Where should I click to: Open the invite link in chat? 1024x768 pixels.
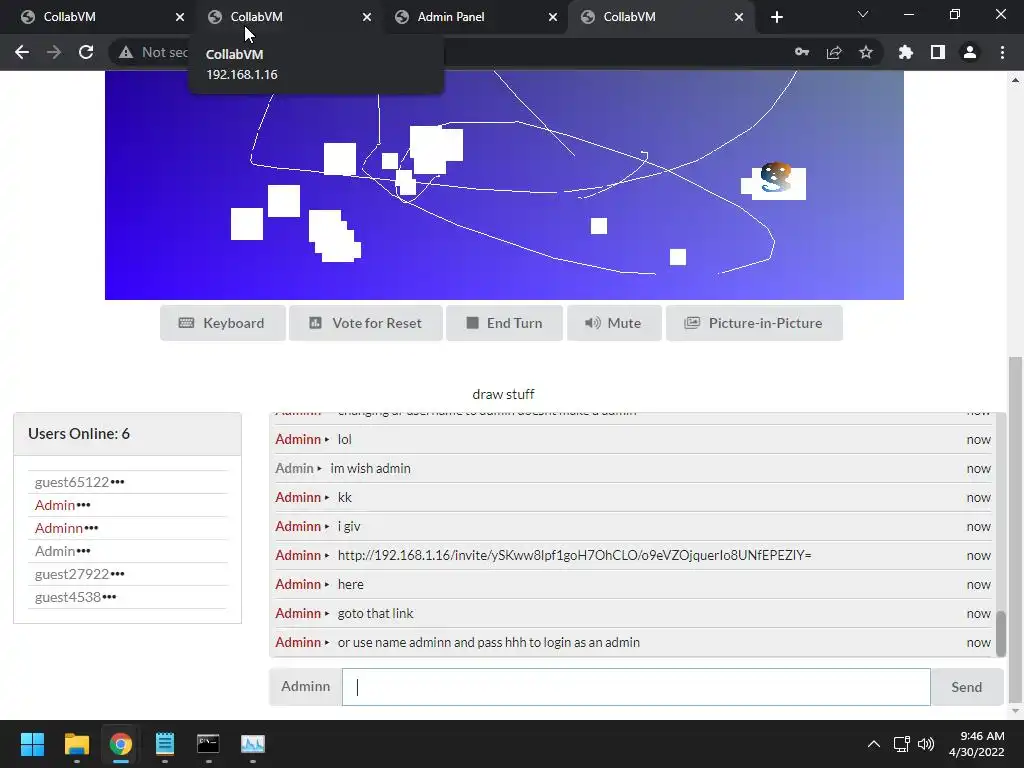574,555
